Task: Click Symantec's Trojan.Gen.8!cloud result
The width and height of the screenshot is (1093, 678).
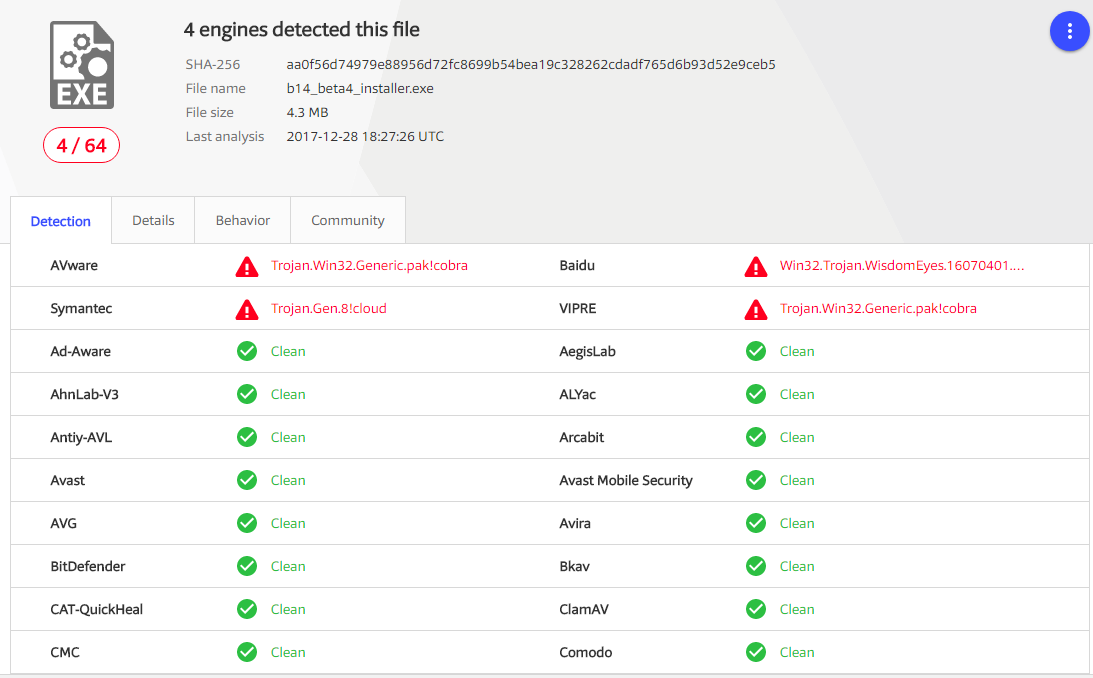Action: 329,309
